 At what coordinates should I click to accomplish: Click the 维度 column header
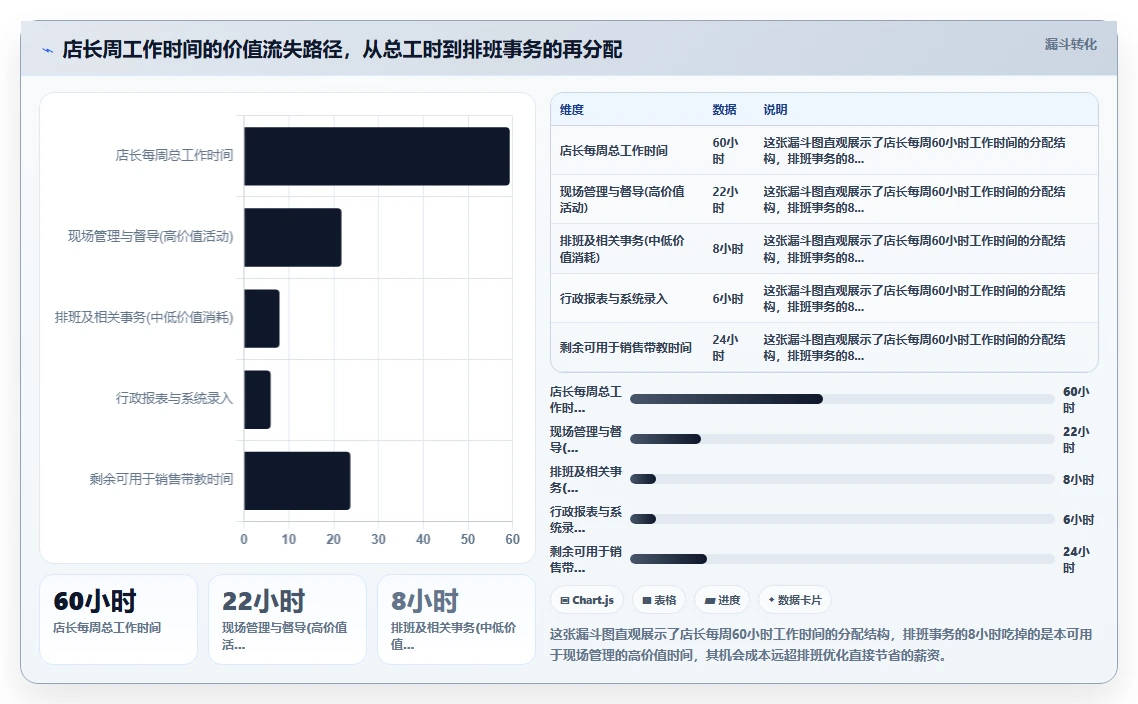point(572,110)
